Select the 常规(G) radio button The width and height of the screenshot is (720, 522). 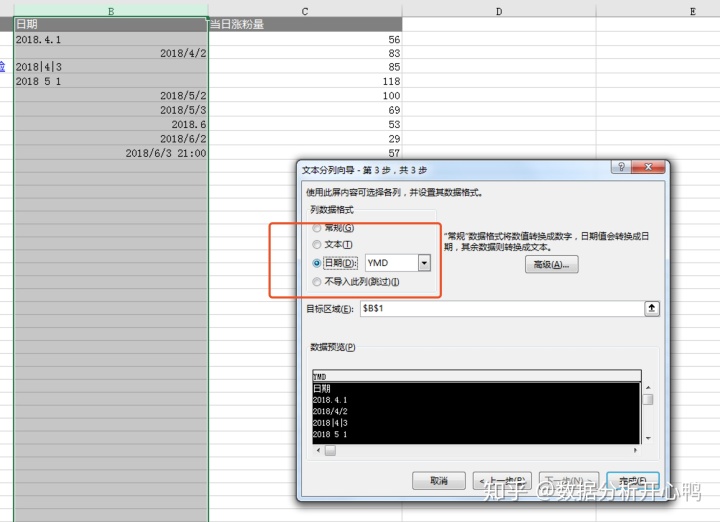[316, 228]
